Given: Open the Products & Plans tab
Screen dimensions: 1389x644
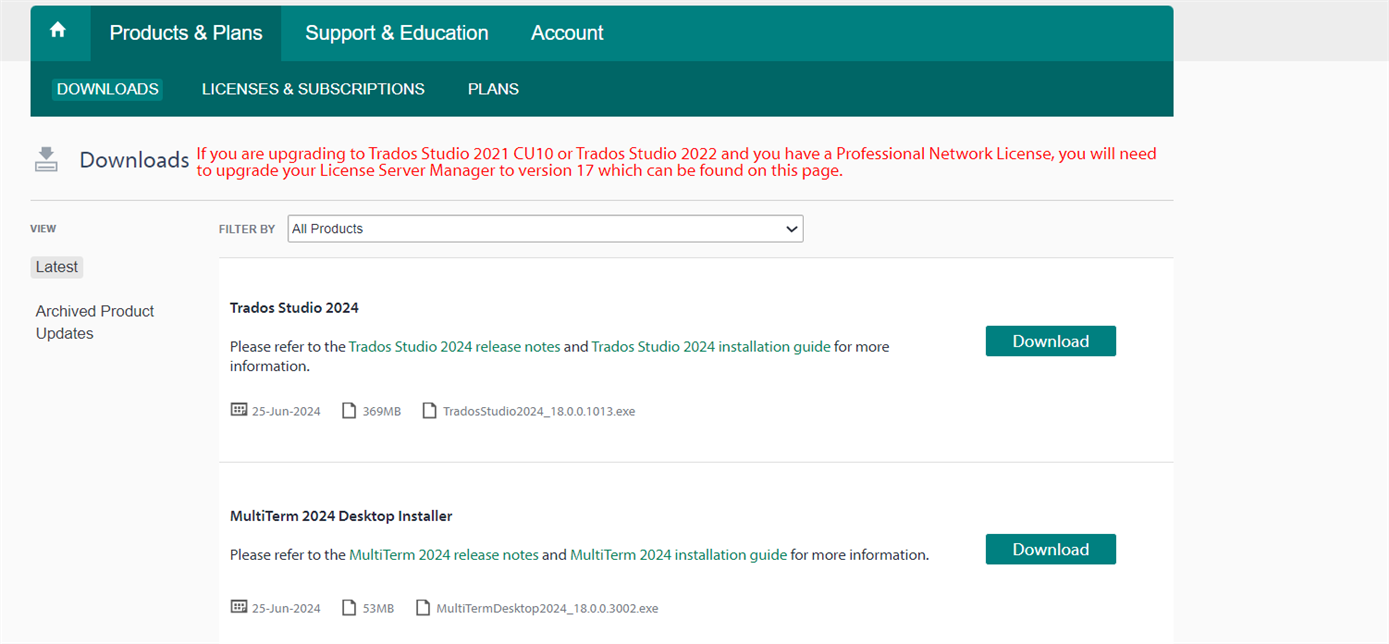Looking at the screenshot, I should click(x=186, y=33).
